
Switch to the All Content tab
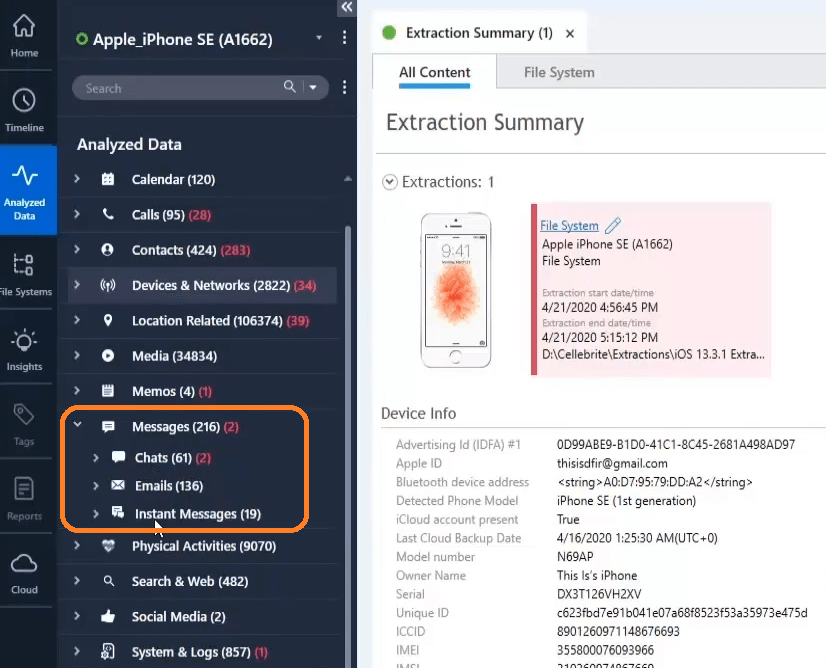click(x=435, y=72)
